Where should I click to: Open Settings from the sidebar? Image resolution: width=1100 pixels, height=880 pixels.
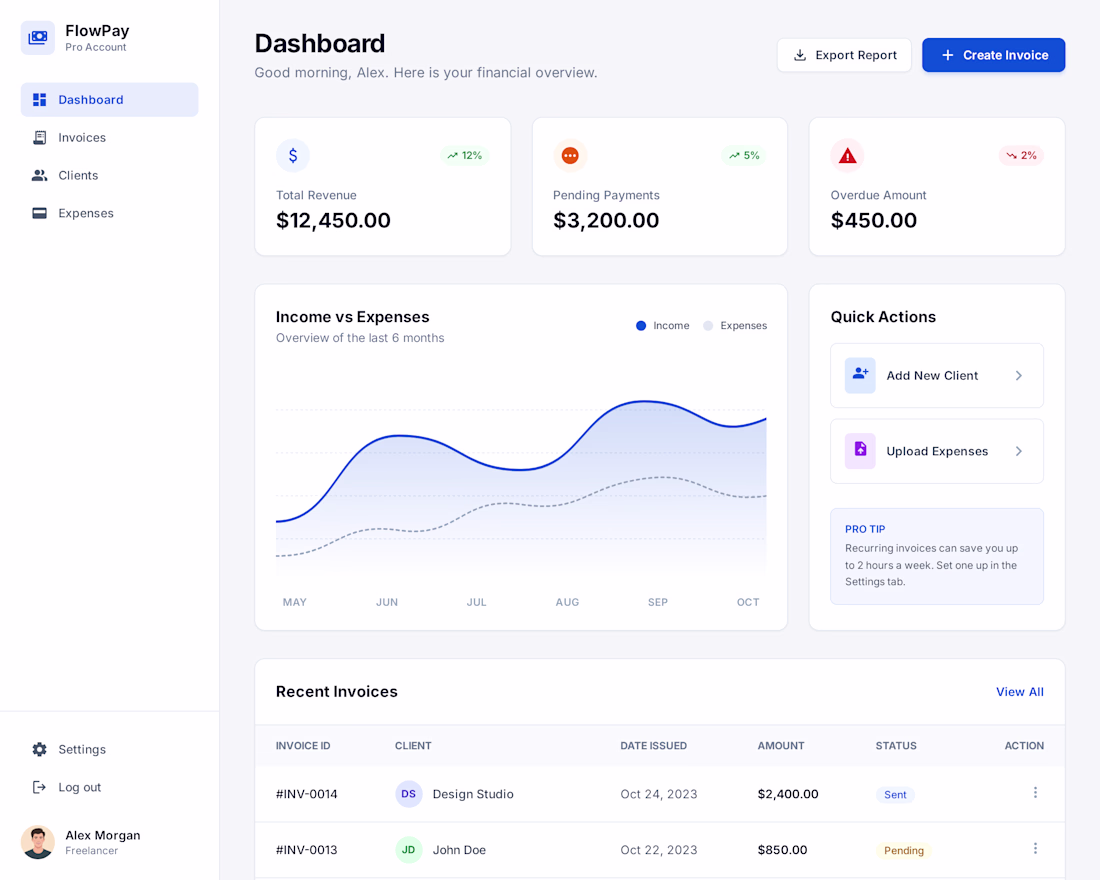pos(109,749)
